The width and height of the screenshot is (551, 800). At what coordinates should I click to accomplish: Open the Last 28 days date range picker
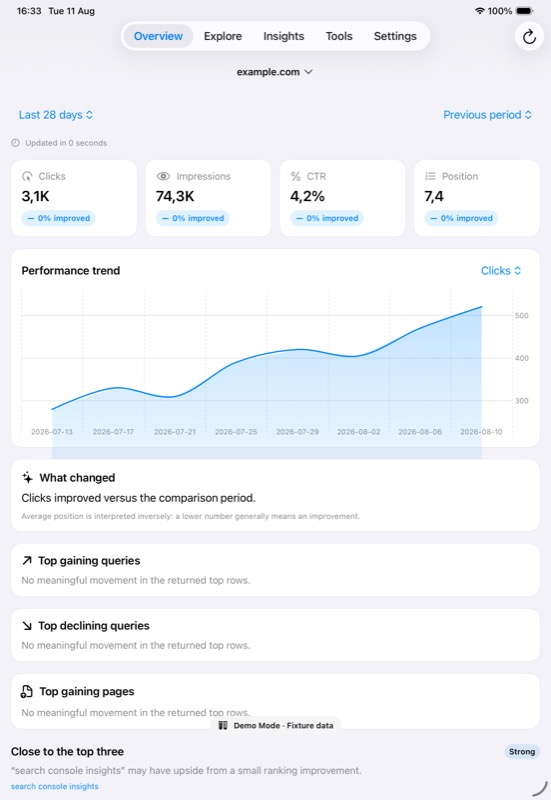point(56,115)
